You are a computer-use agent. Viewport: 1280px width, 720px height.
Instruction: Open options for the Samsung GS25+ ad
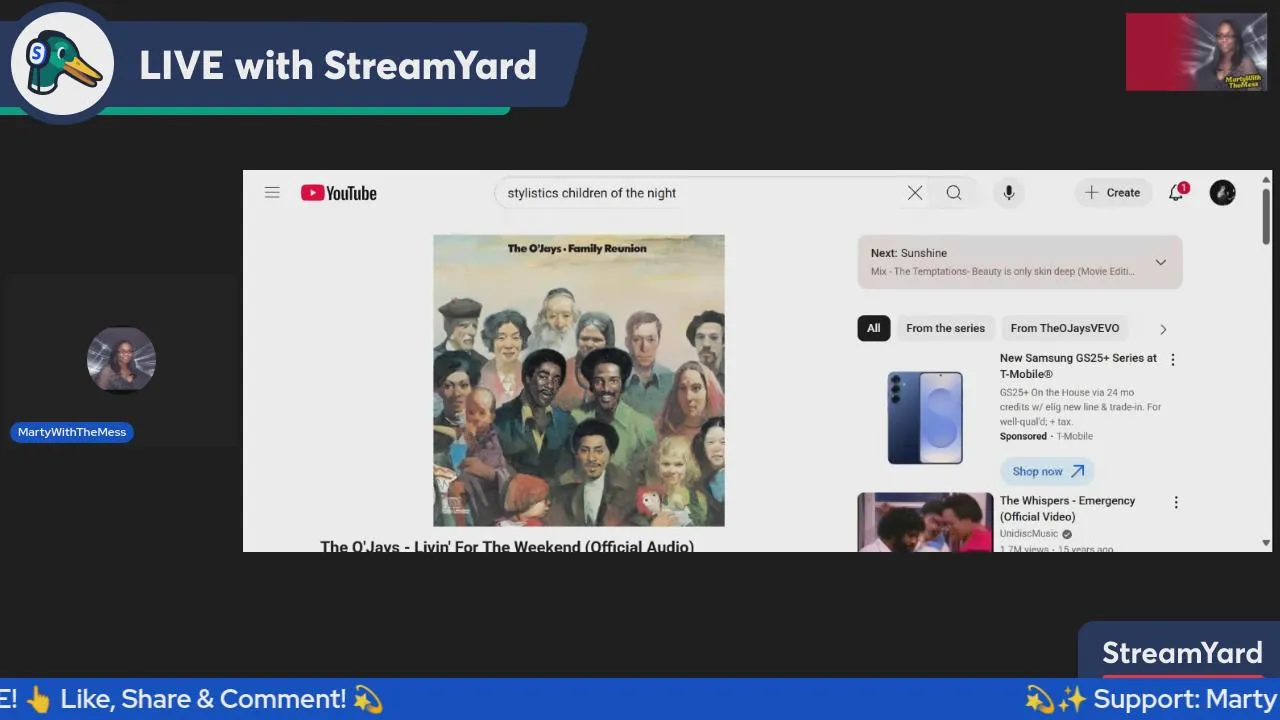pos(1173,360)
